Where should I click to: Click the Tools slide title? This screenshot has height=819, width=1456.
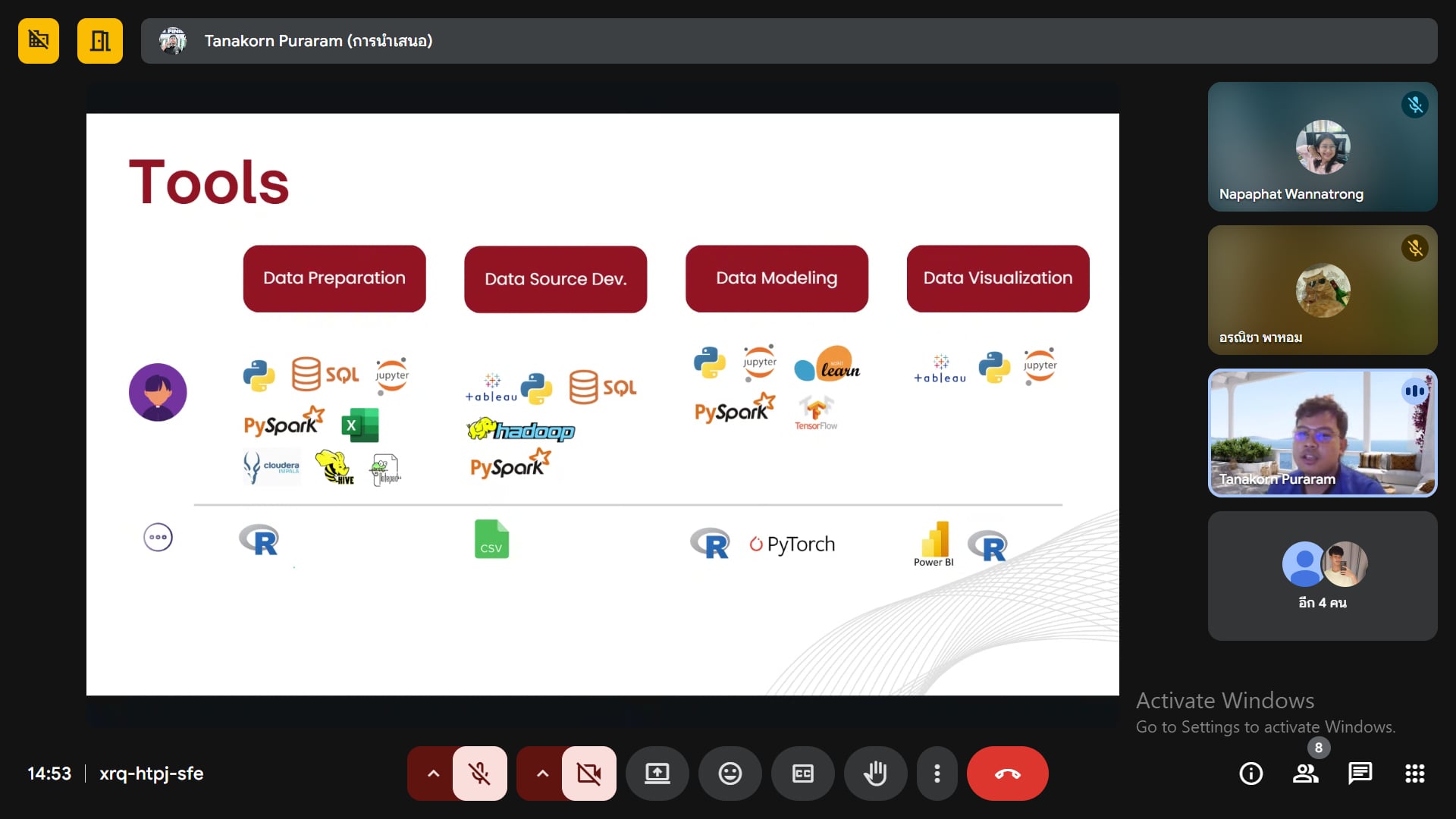pyautogui.click(x=209, y=182)
